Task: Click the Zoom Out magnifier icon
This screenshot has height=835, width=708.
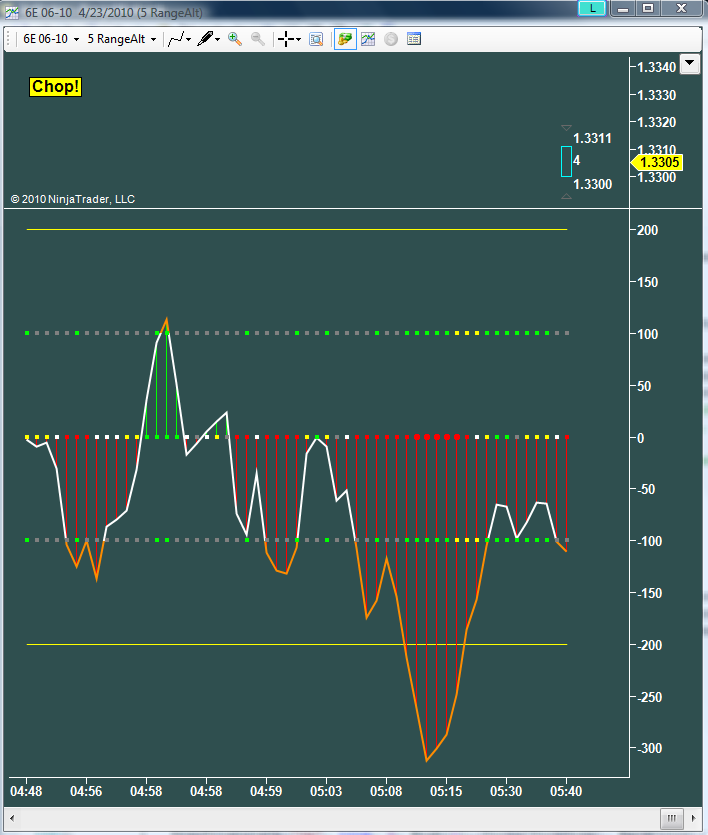Action: point(258,39)
